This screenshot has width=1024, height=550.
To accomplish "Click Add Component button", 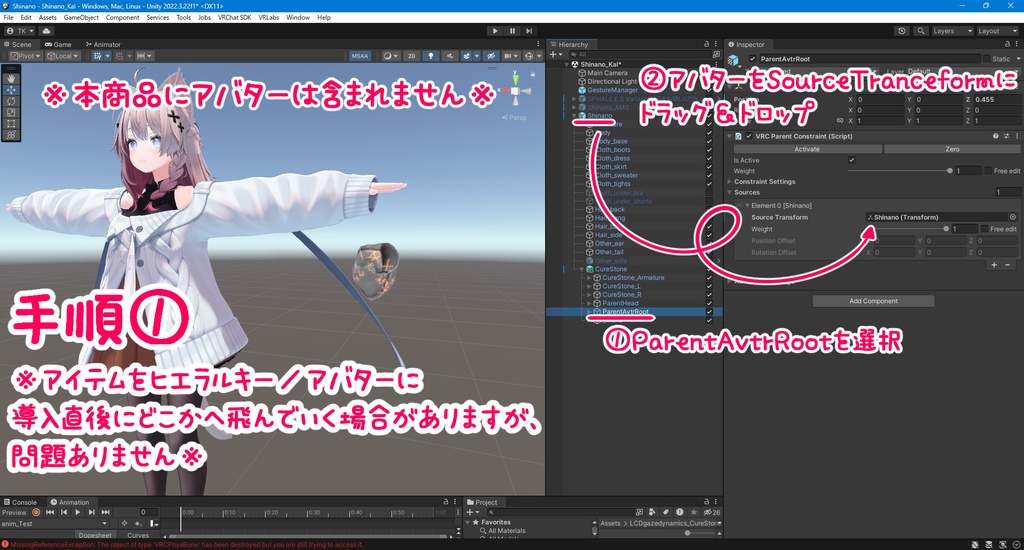I will (x=873, y=301).
